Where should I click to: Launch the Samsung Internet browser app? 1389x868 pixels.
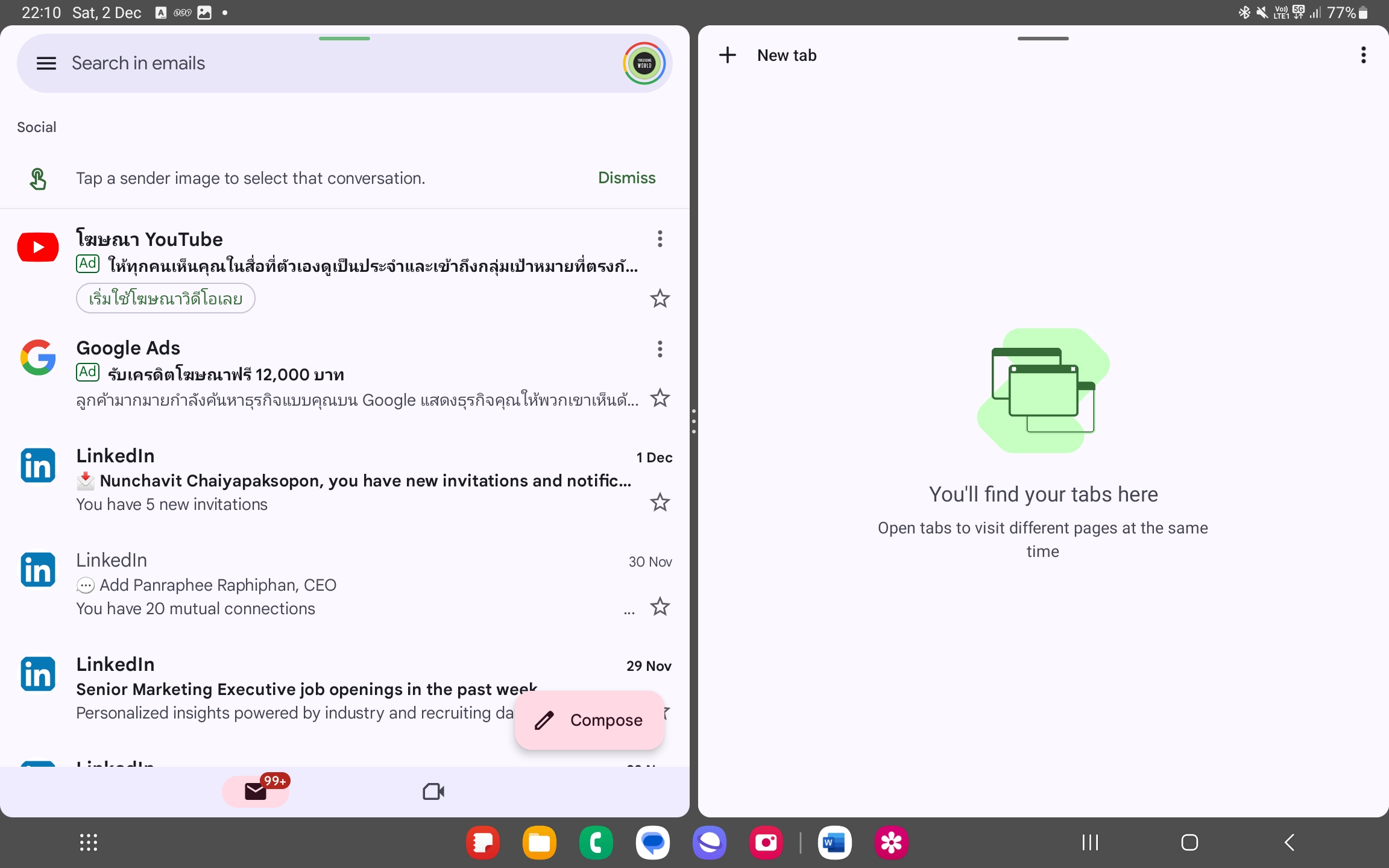[709, 842]
